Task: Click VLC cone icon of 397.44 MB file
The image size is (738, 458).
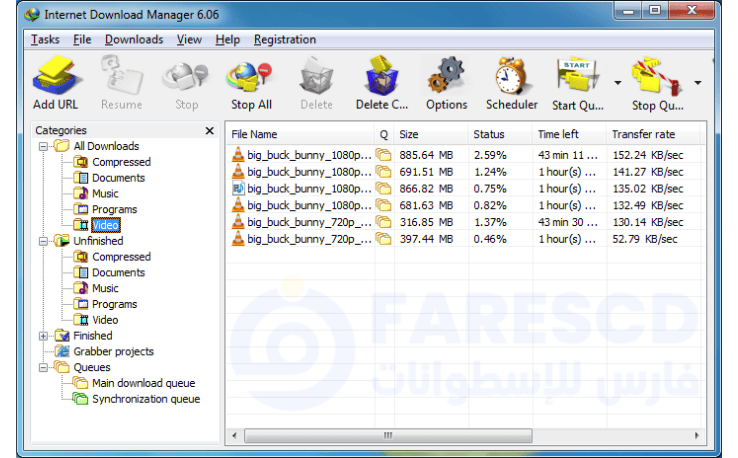Action: point(238,239)
